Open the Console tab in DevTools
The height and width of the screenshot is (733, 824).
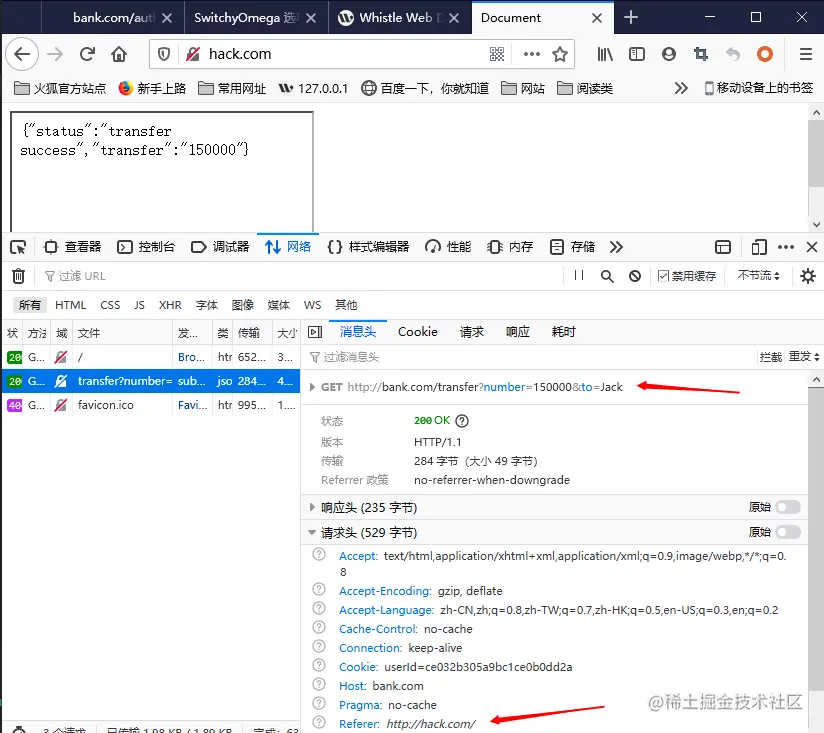point(146,247)
